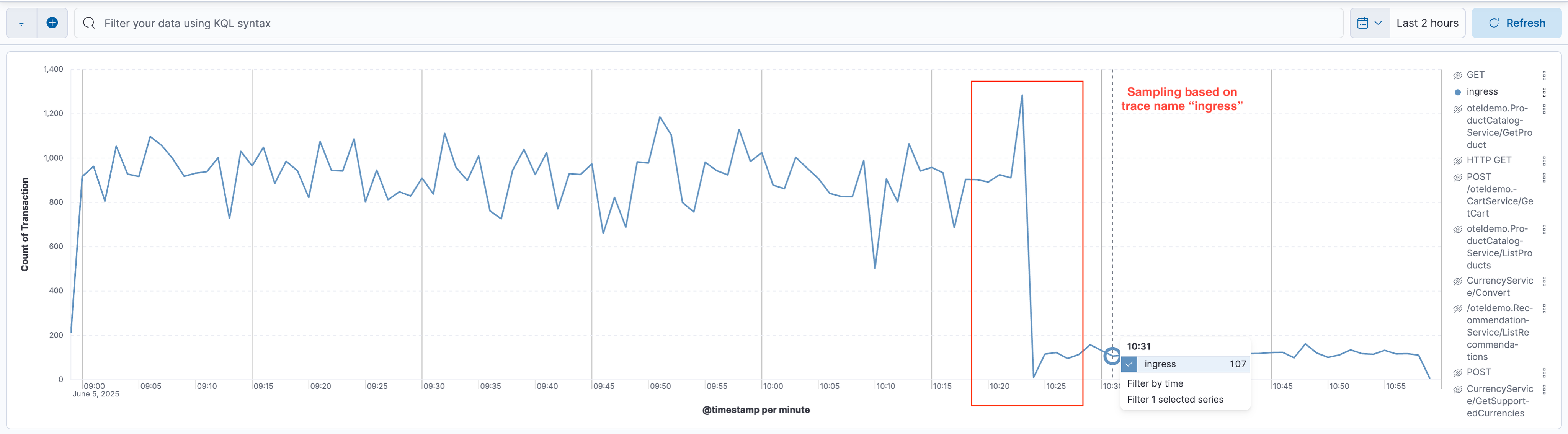
Task: Open options dots for POST legend entry
Action: click(x=1544, y=372)
